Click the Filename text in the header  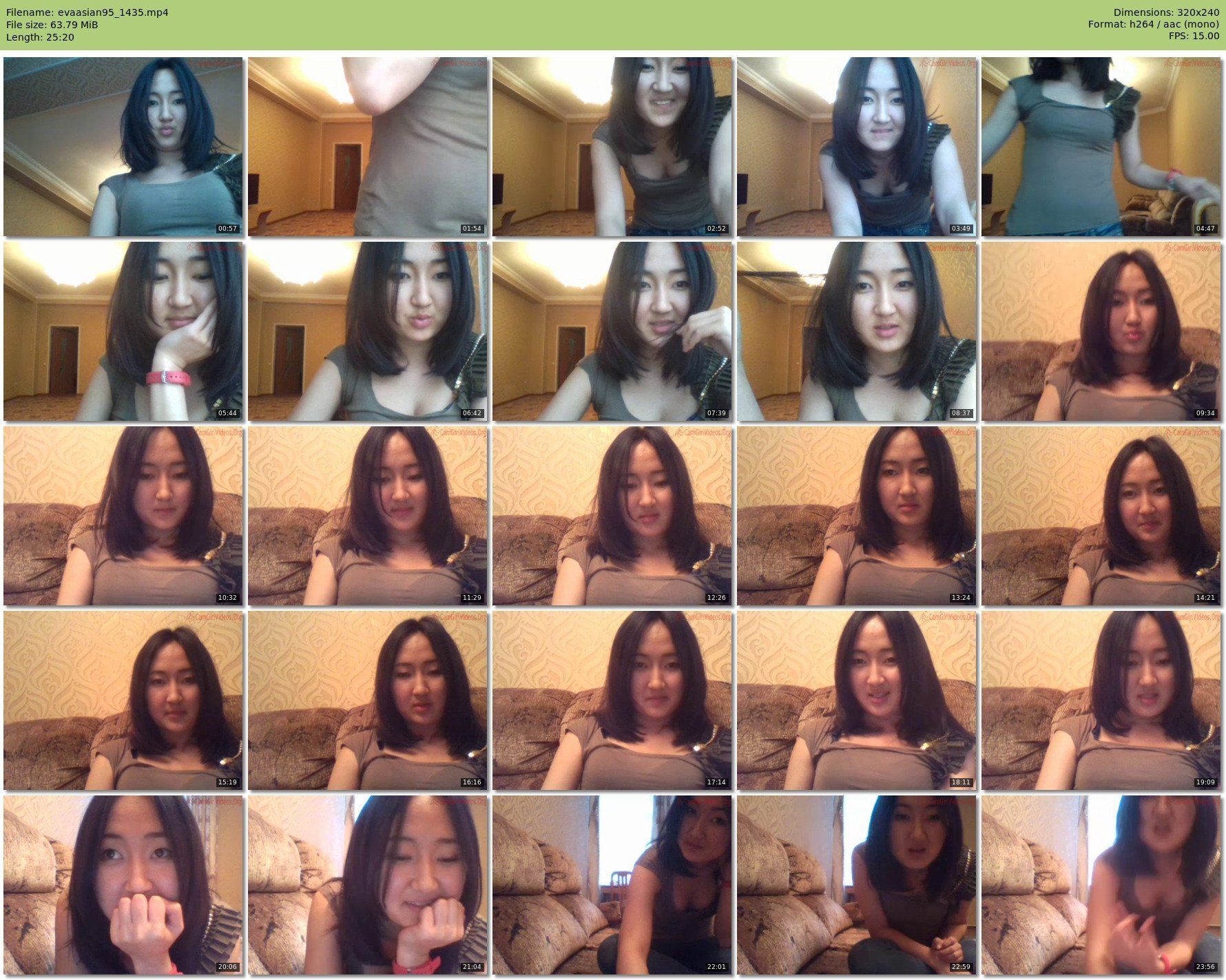[87, 12]
